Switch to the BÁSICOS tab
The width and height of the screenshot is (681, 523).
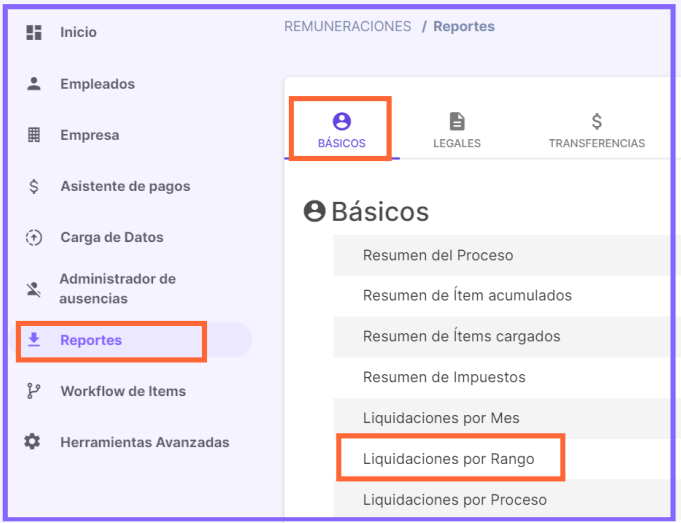(x=342, y=129)
